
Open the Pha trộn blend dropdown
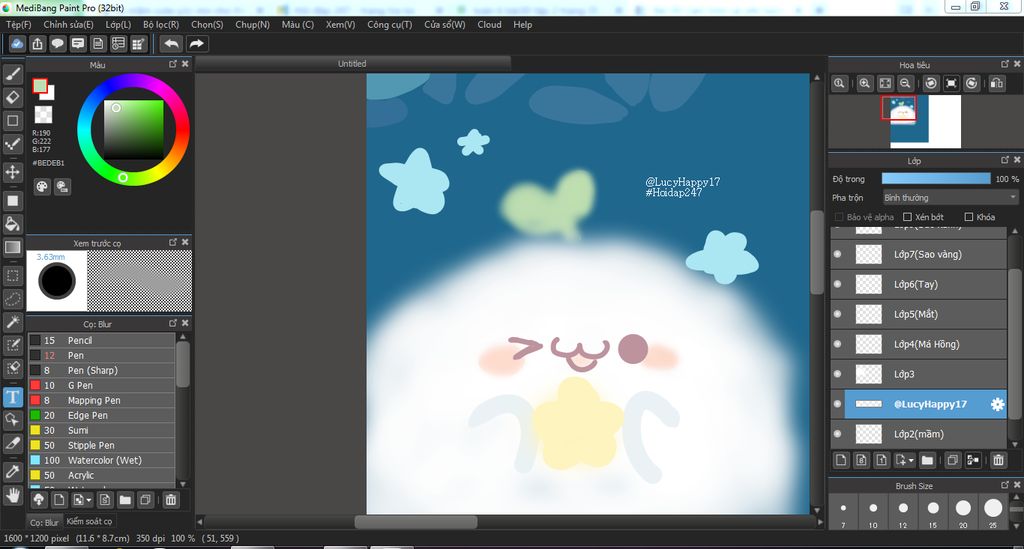coord(950,197)
